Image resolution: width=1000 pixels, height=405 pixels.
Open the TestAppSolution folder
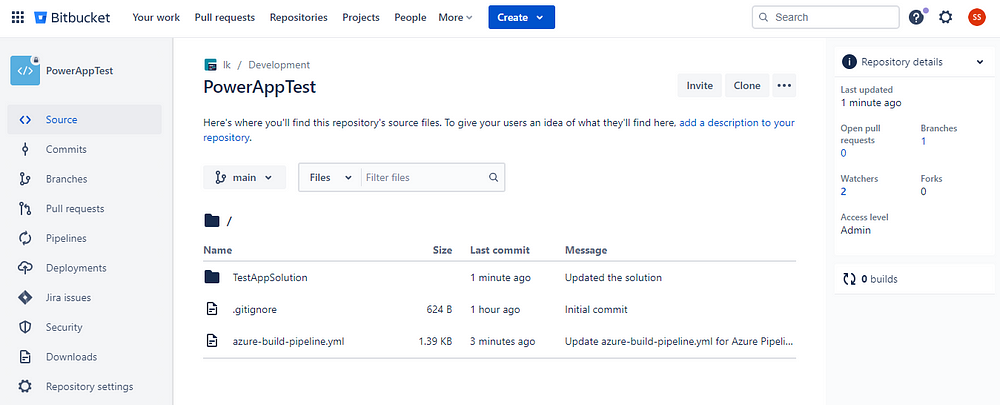pyautogui.click(x=270, y=278)
